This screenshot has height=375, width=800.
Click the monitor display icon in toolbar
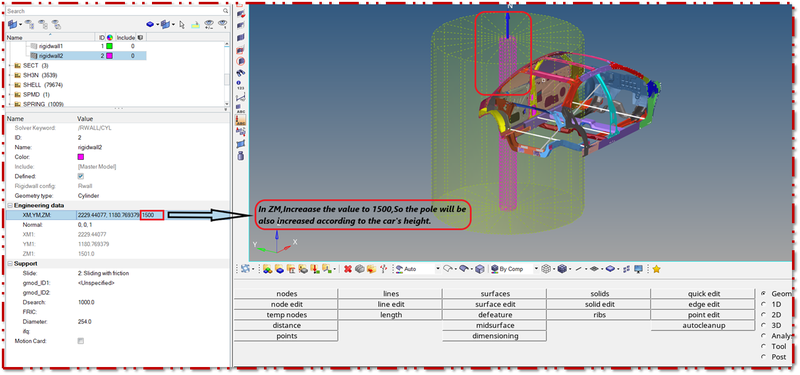point(638,269)
